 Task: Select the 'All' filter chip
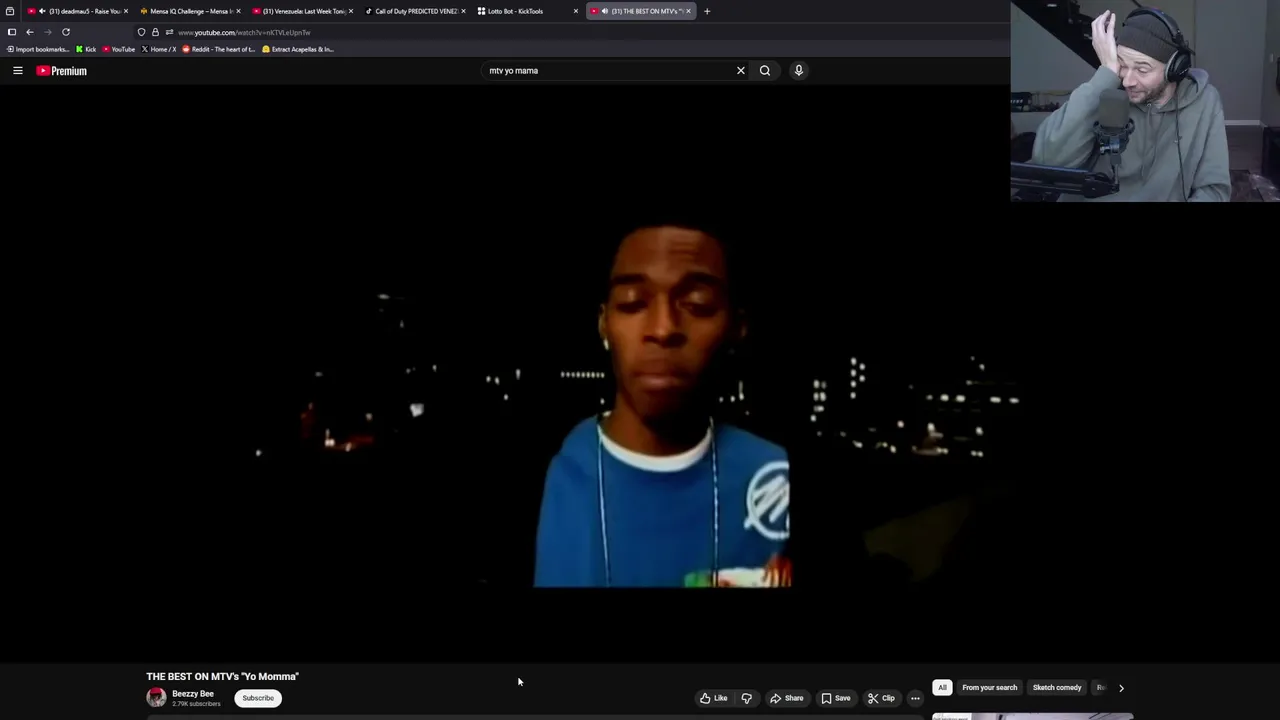(942, 688)
